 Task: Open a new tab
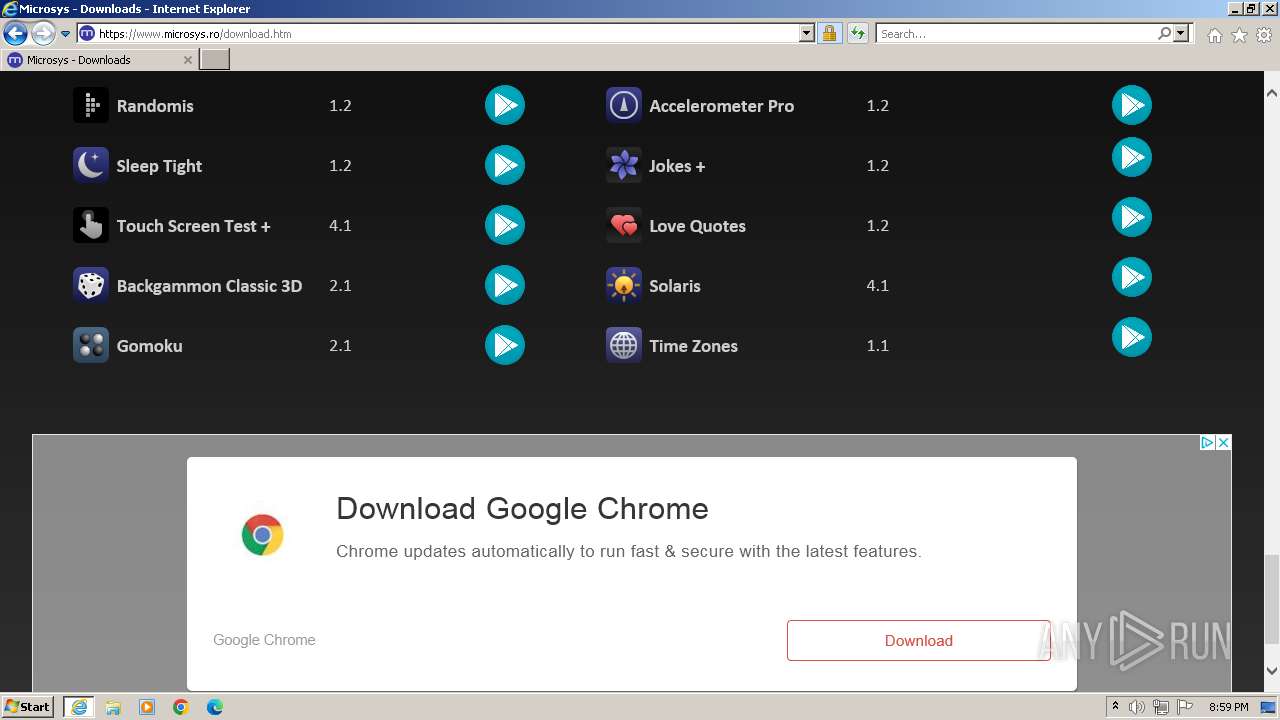point(215,60)
